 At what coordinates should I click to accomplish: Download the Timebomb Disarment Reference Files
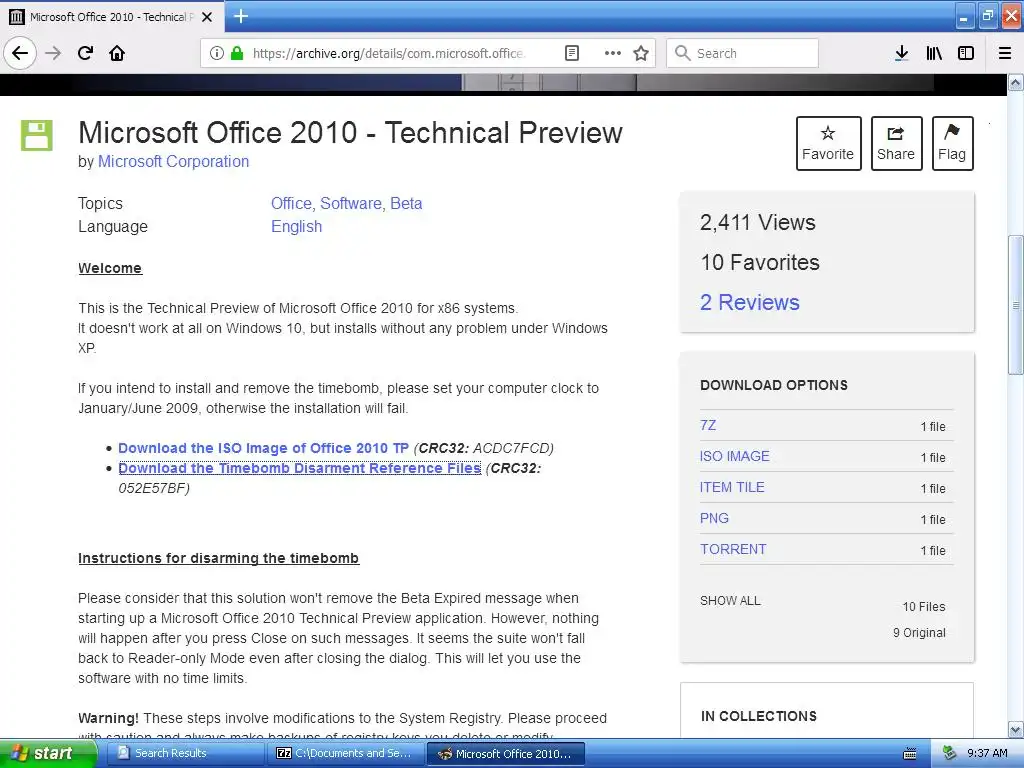pyautogui.click(x=300, y=468)
